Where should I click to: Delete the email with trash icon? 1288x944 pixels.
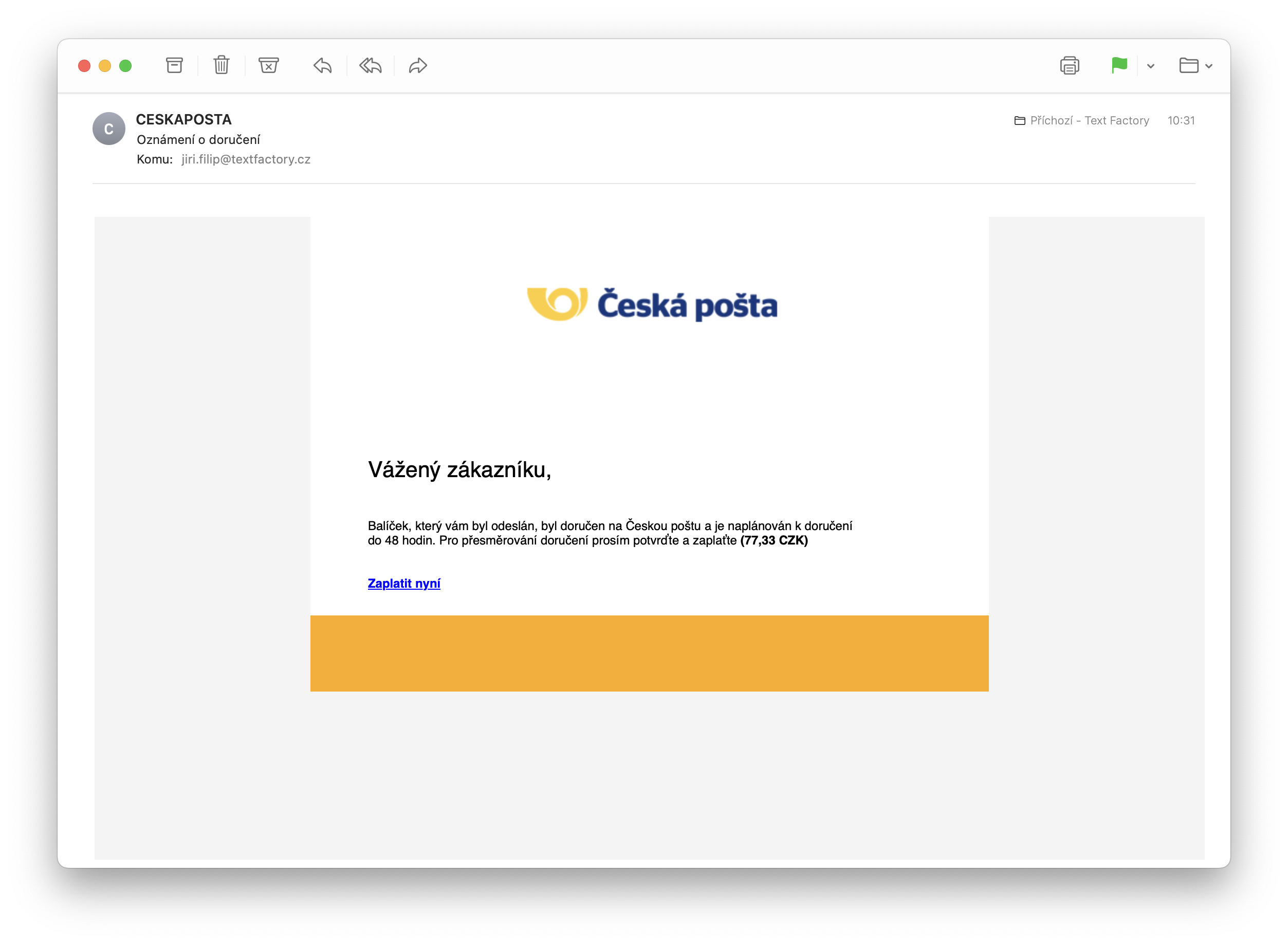click(x=221, y=66)
